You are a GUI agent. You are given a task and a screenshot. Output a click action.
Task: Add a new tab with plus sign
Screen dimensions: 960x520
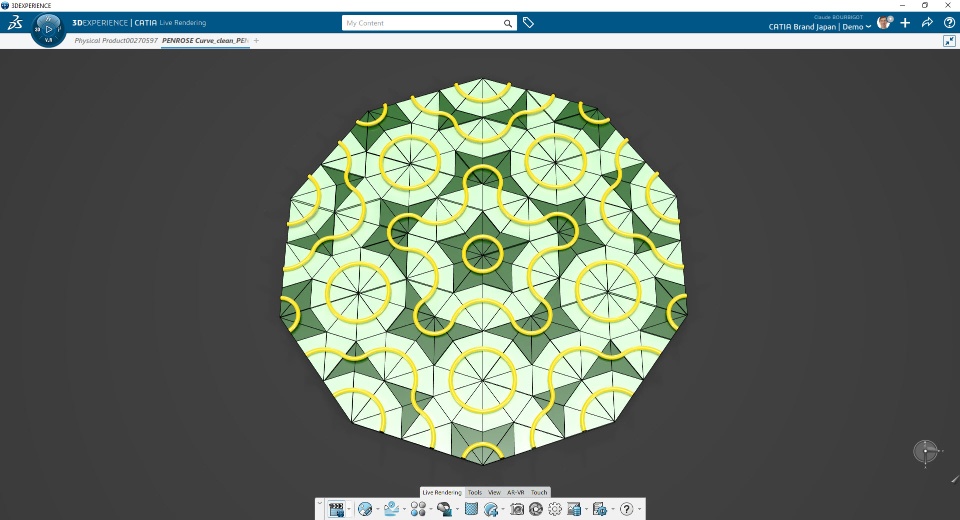tap(257, 40)
